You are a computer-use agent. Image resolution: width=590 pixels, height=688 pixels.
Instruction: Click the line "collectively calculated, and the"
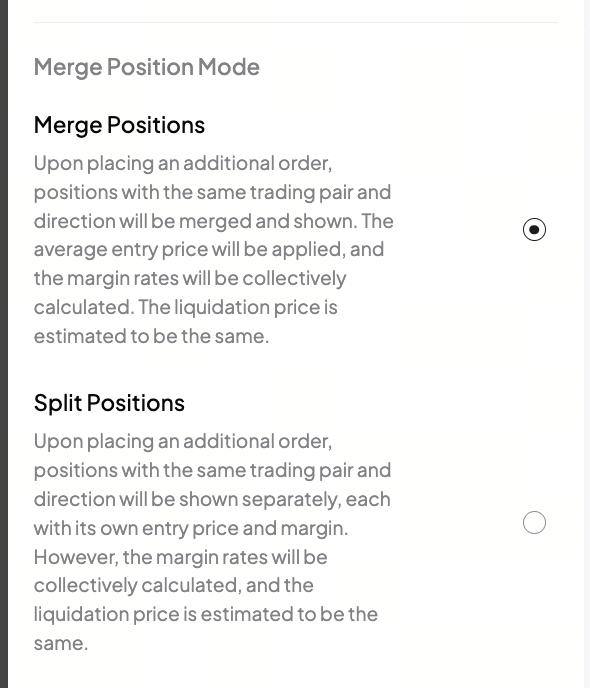(174, 586)
